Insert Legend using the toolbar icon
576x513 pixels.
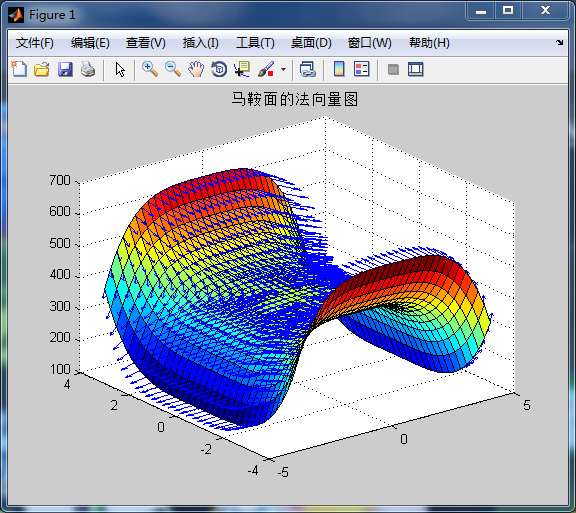361,69
